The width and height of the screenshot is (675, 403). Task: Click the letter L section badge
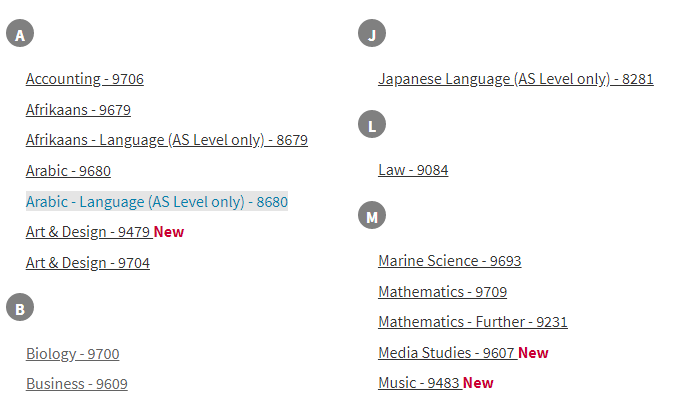click(x=372, y=124)
